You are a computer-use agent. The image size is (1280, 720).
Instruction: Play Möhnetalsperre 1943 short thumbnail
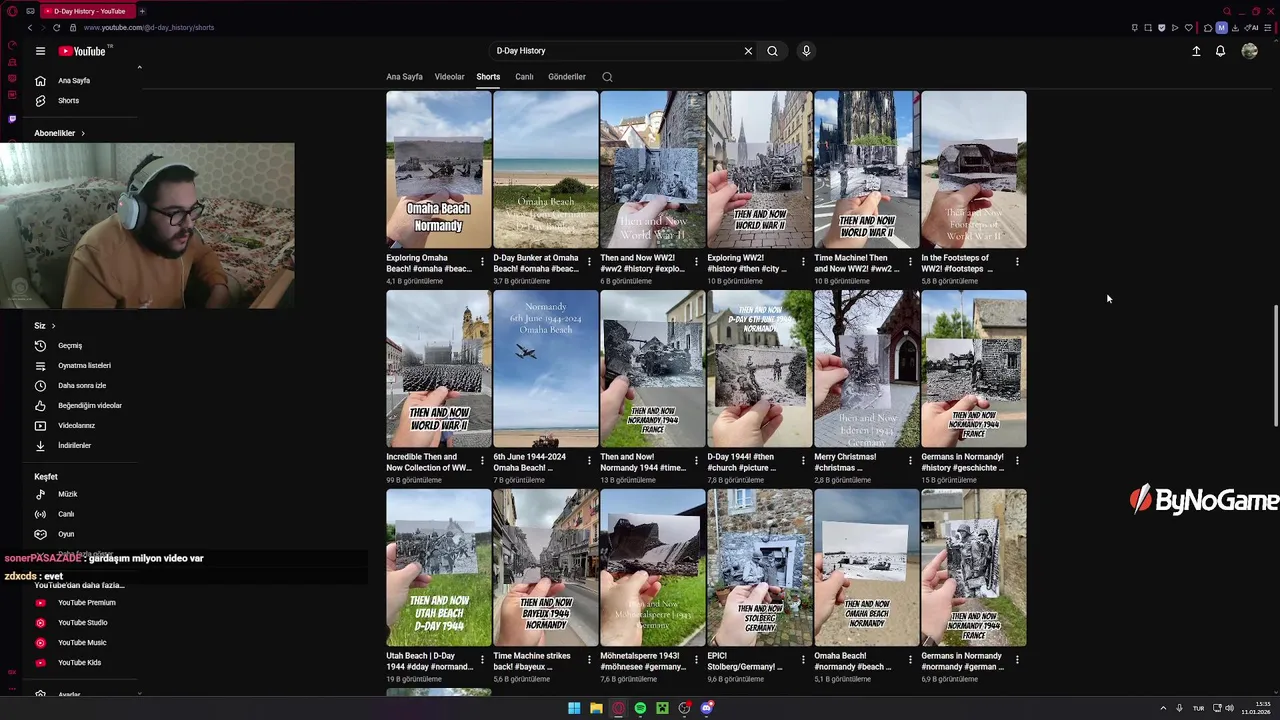coord(653,568)
